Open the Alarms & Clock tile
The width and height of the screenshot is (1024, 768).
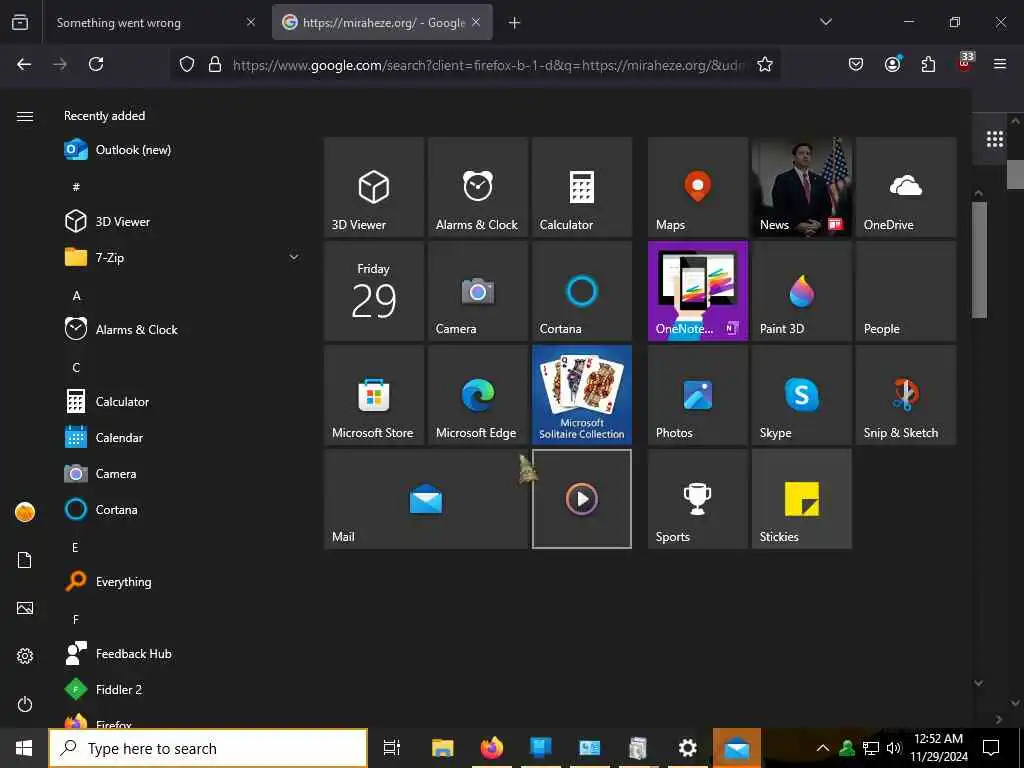pos(478,187)
